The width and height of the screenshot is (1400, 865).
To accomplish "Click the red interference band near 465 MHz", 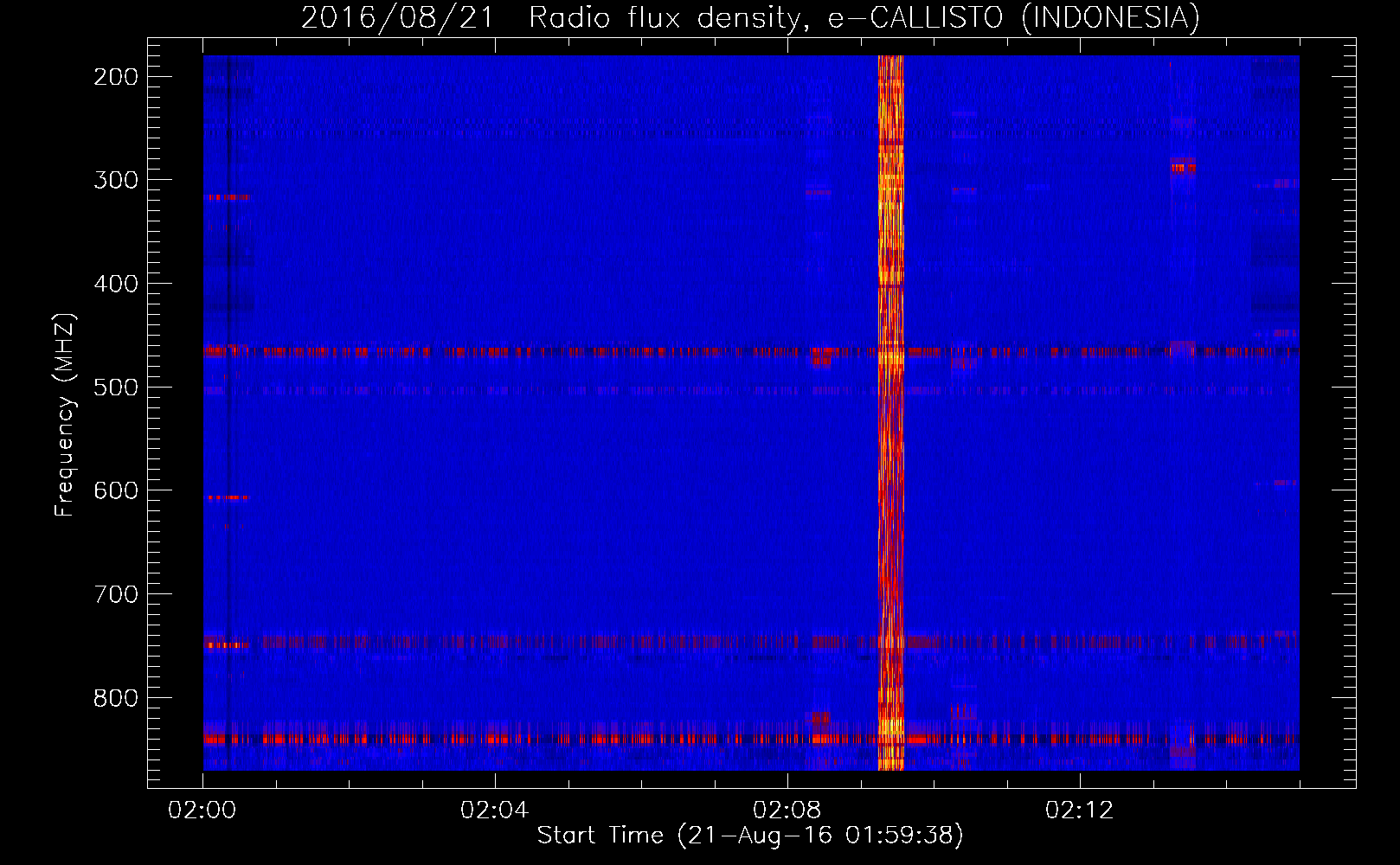I will click(x=751, y=352).
